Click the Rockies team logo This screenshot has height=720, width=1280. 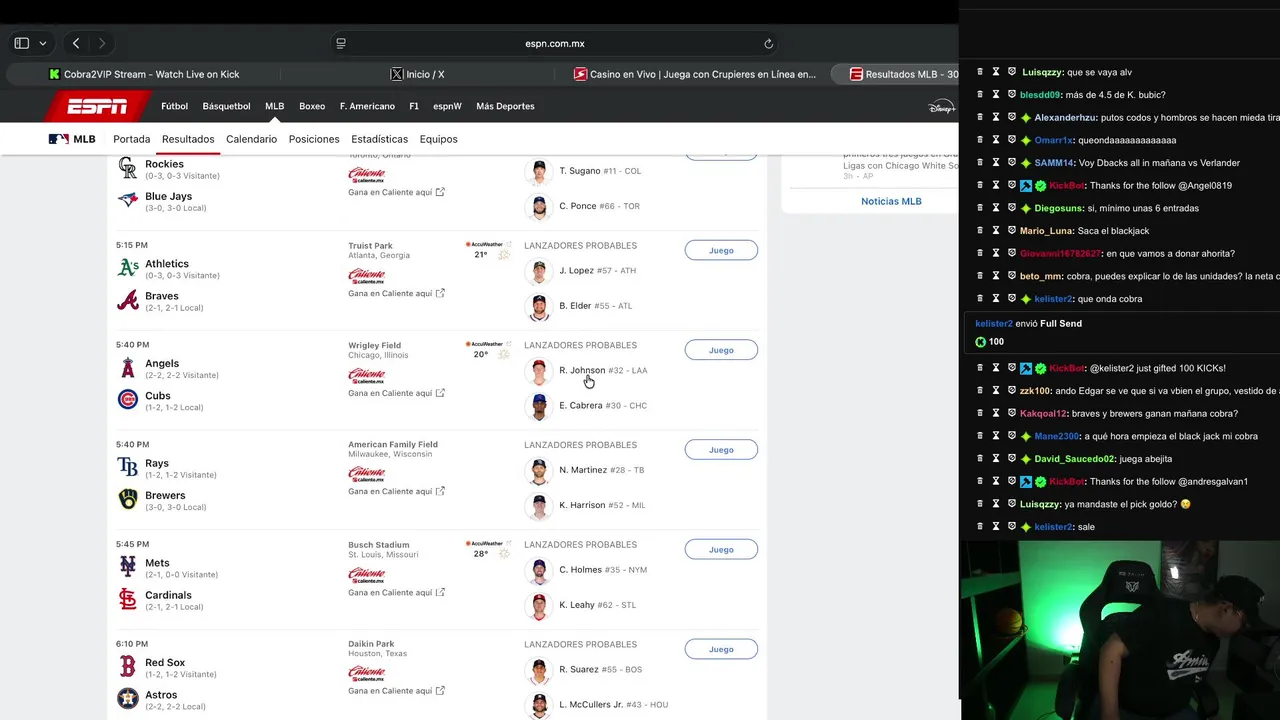[128, 168]
